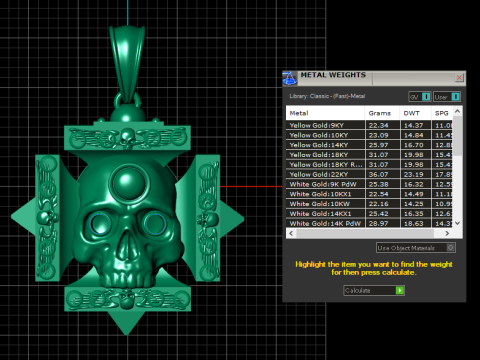Toggle the GV library switch

[x=420, y=97]
